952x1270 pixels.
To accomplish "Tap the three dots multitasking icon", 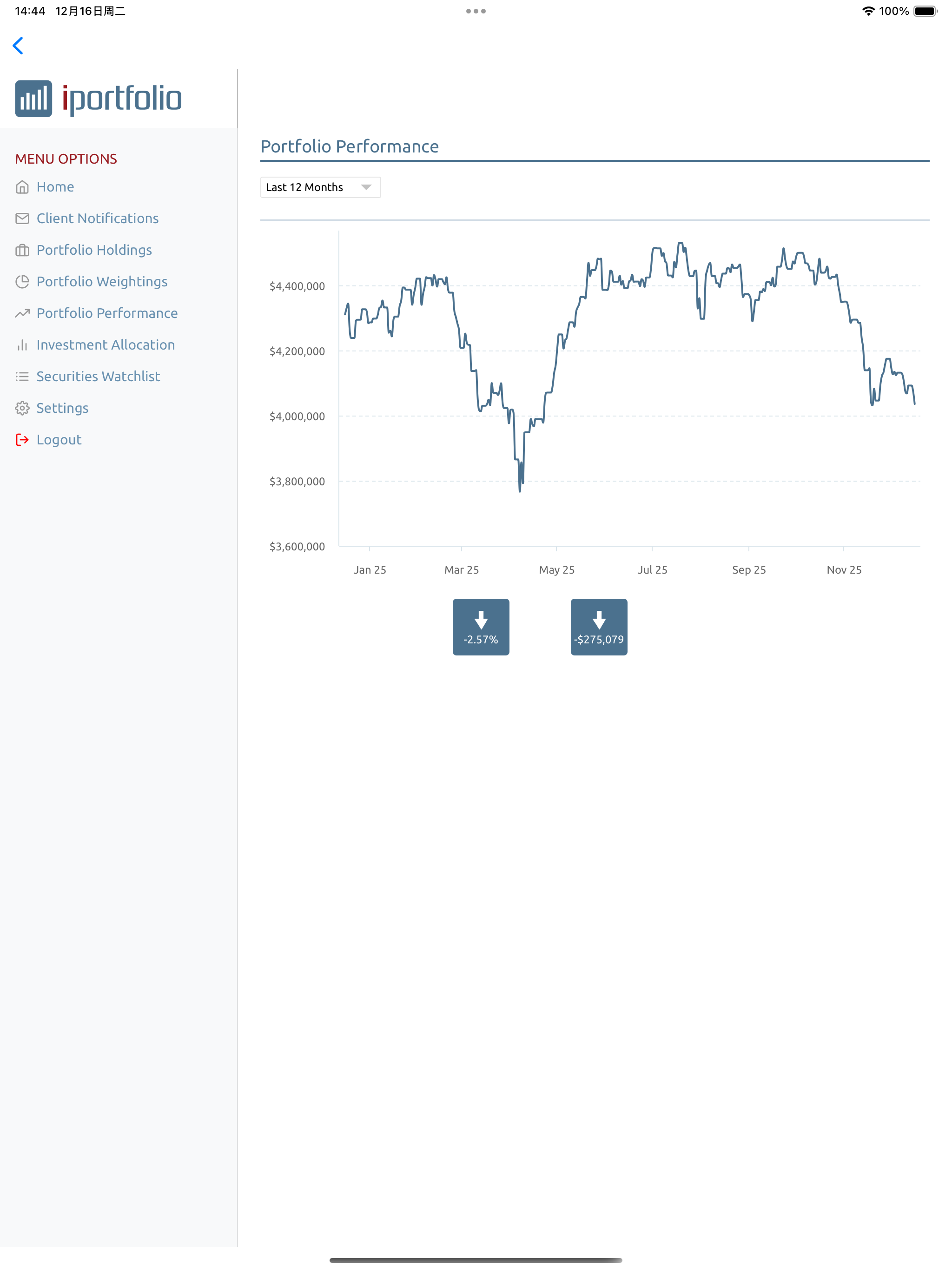I will tap(476, 11).
